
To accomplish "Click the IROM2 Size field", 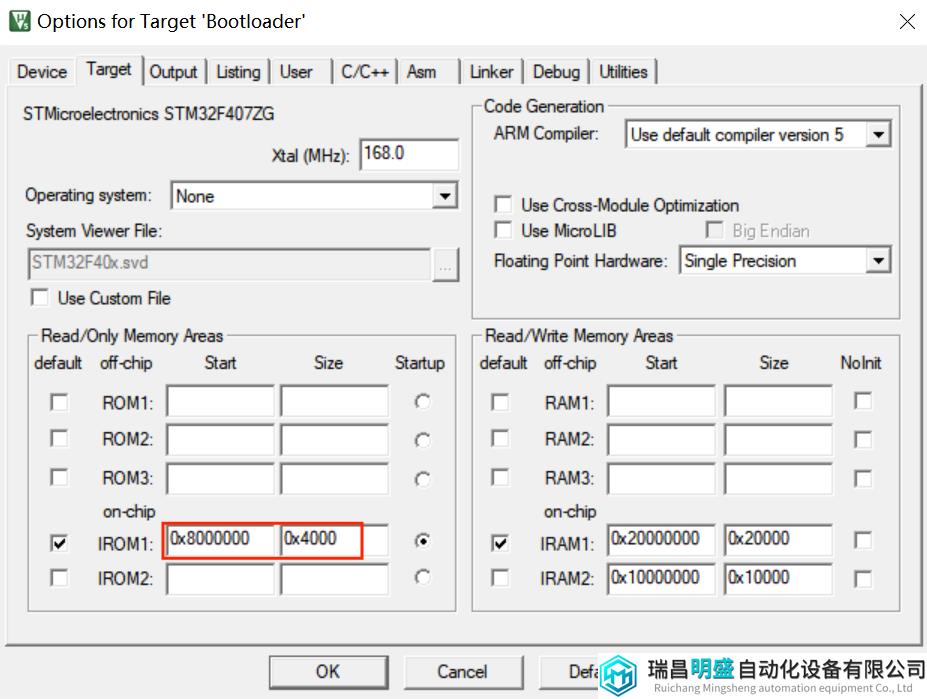I will pos(335,579).
